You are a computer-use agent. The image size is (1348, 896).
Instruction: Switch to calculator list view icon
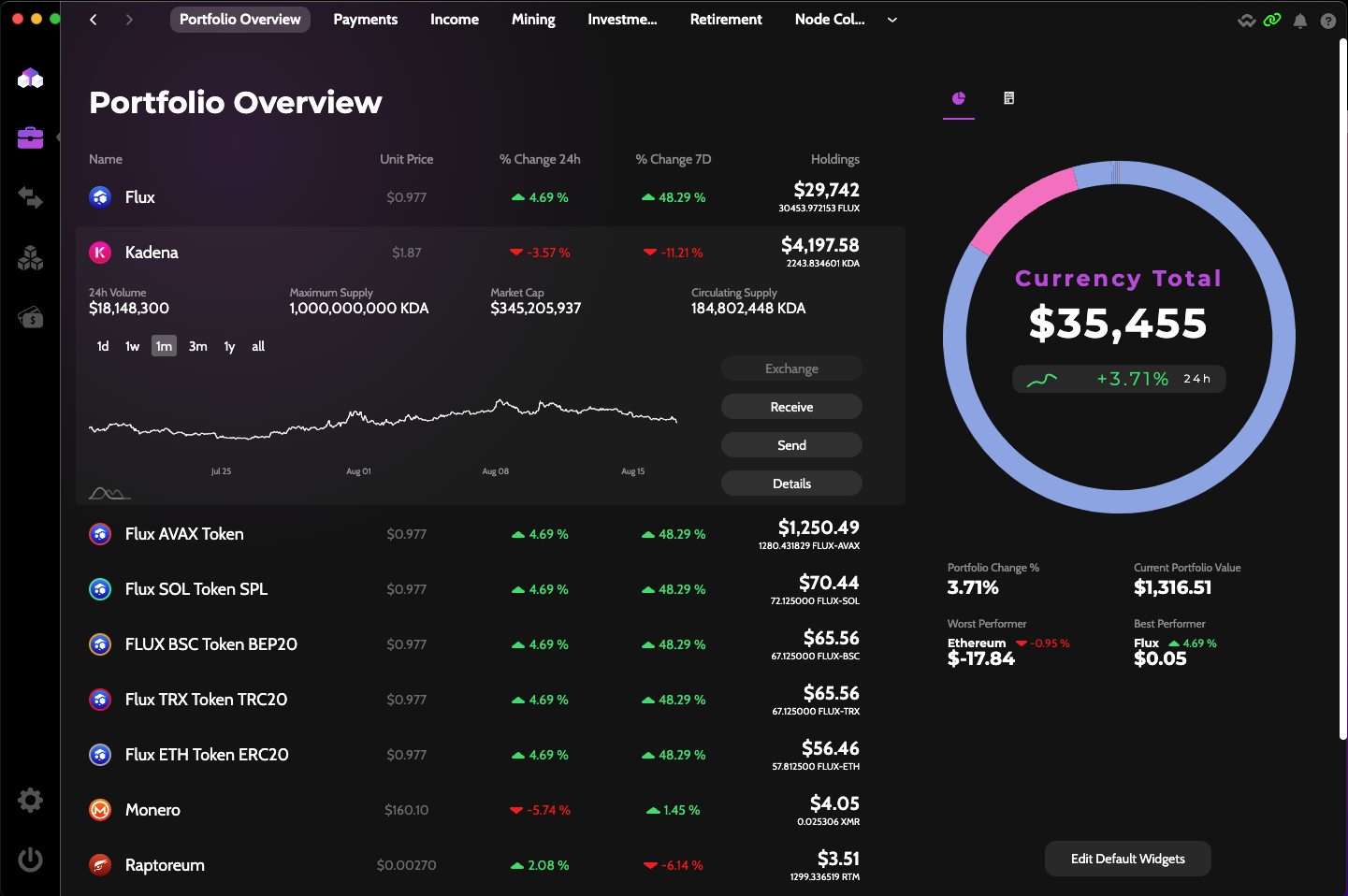pos(1008,98)
